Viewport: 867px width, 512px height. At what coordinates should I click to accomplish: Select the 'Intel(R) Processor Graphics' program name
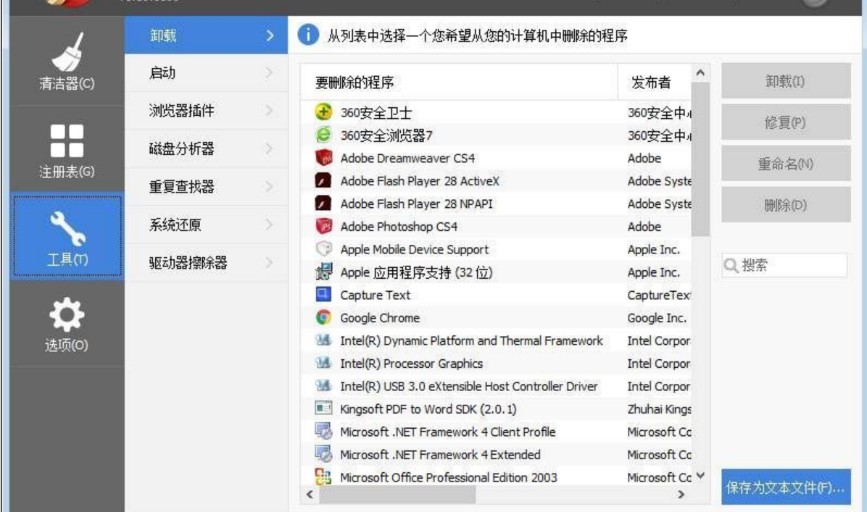pyautogui.click(x=411, y=363)
